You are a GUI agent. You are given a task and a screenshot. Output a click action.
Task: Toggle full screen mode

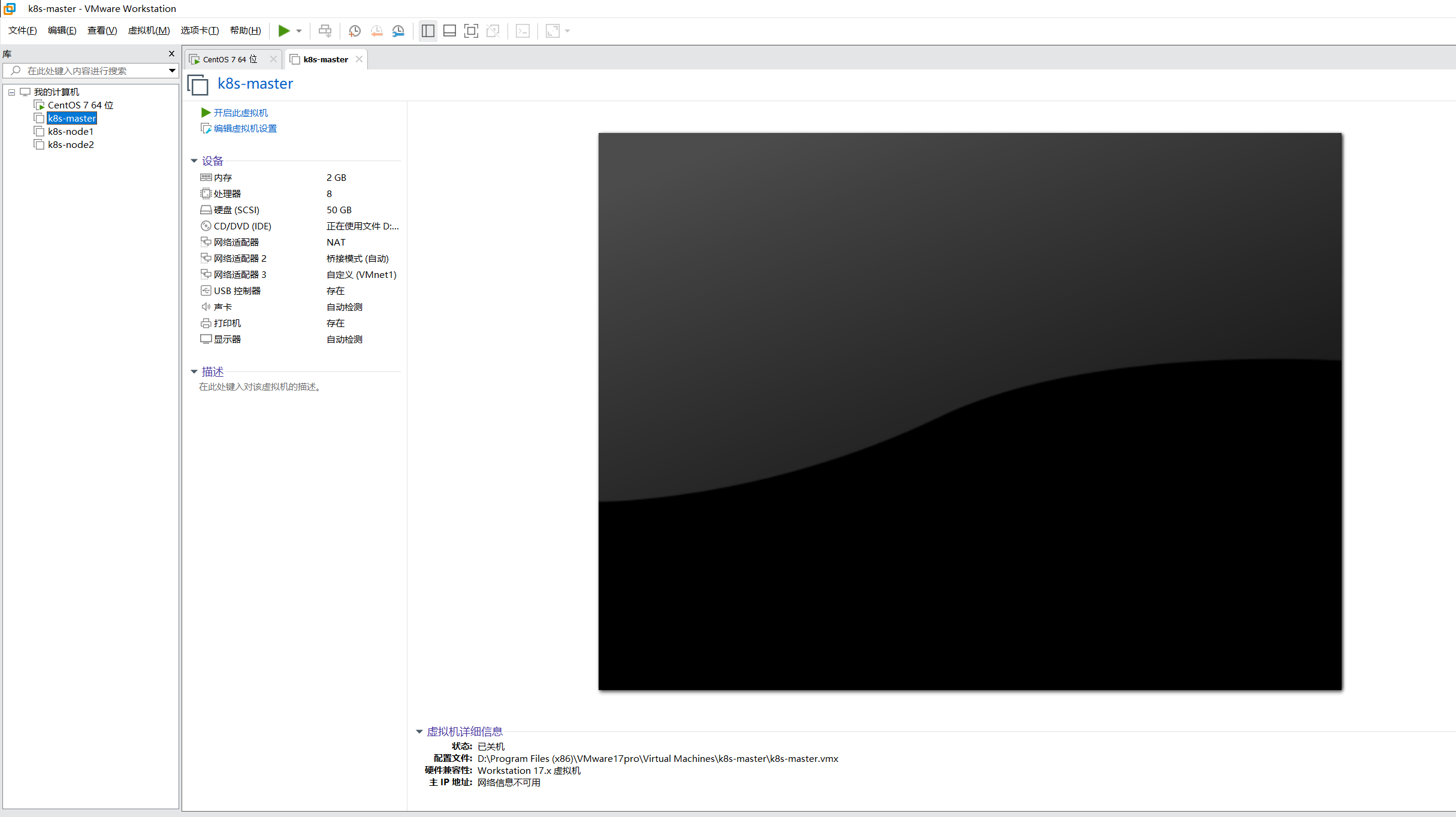(x=471, y=31)
